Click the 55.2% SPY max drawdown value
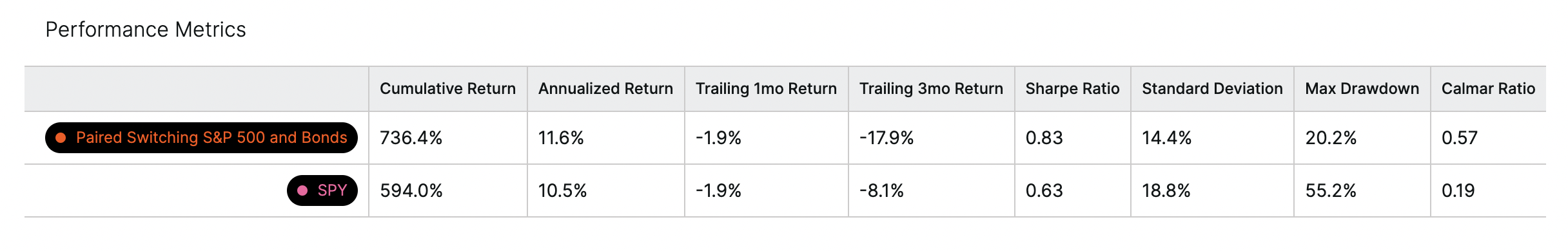Viewport: 1568px width, 251px height. 1331,191
